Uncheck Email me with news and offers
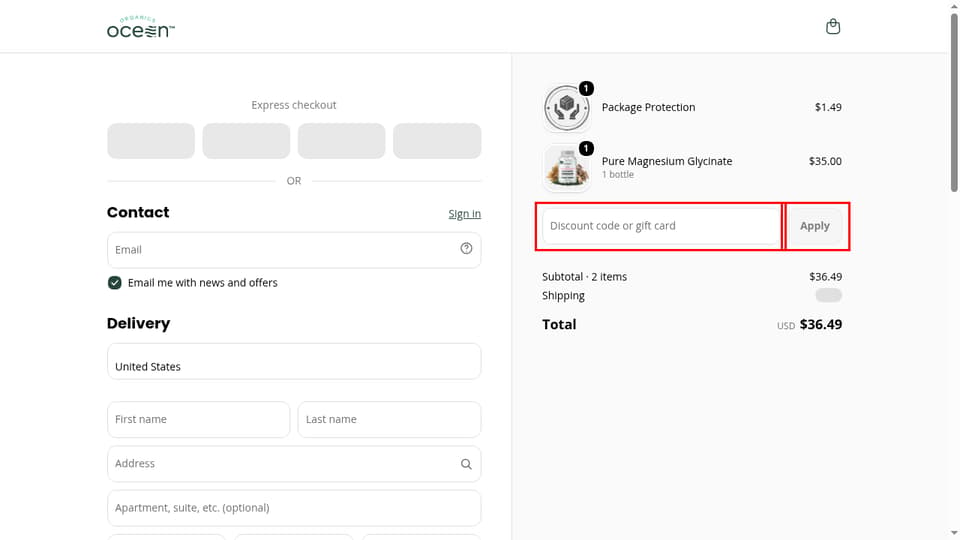 114,282
